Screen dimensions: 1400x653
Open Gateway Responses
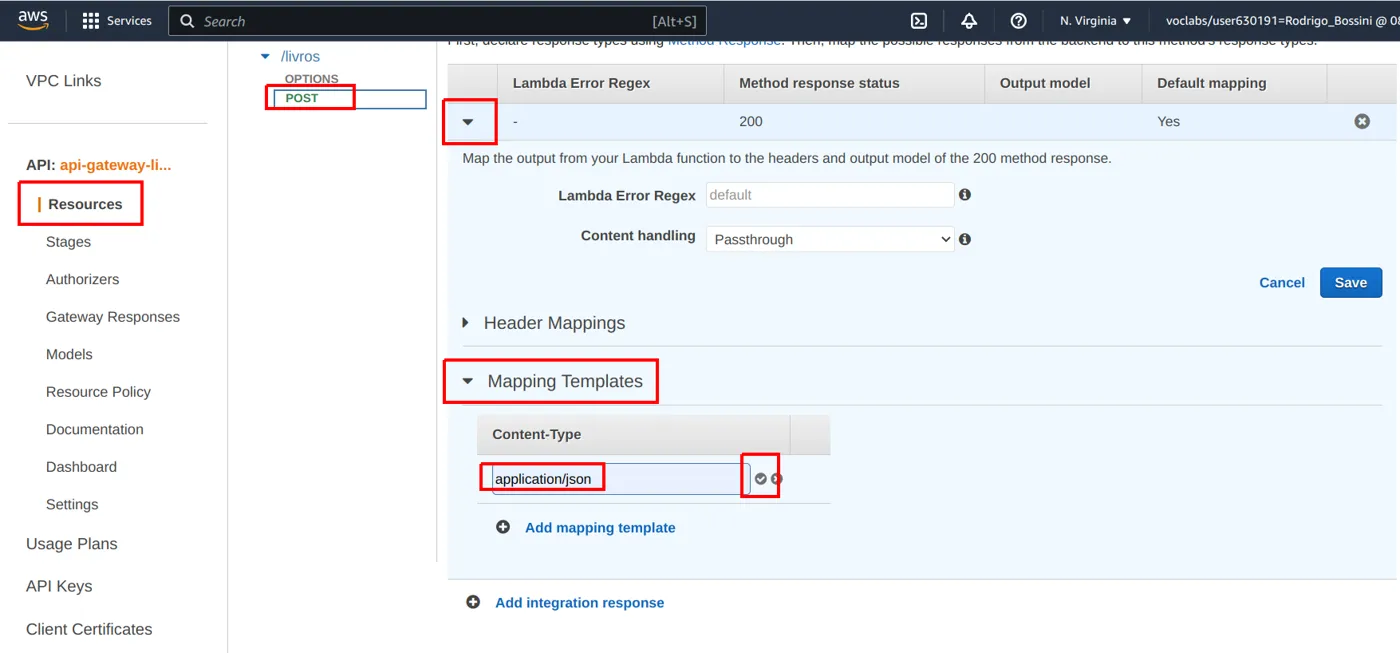[113, 317]
